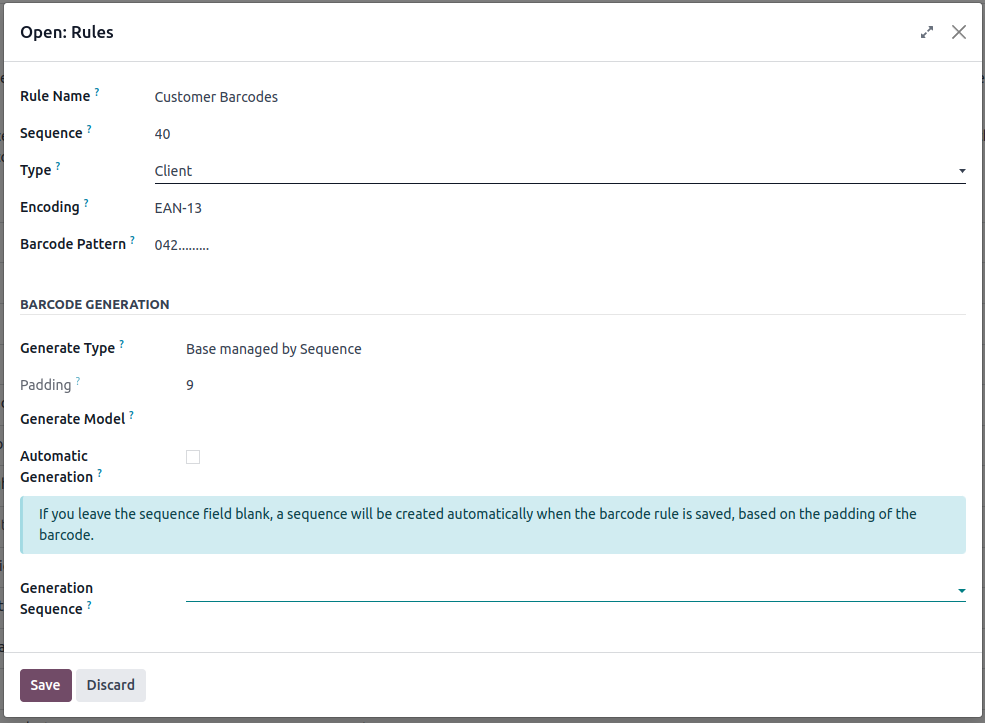Open the Type dropdown showing Client

pyautogui.click(x=560, y=171)
